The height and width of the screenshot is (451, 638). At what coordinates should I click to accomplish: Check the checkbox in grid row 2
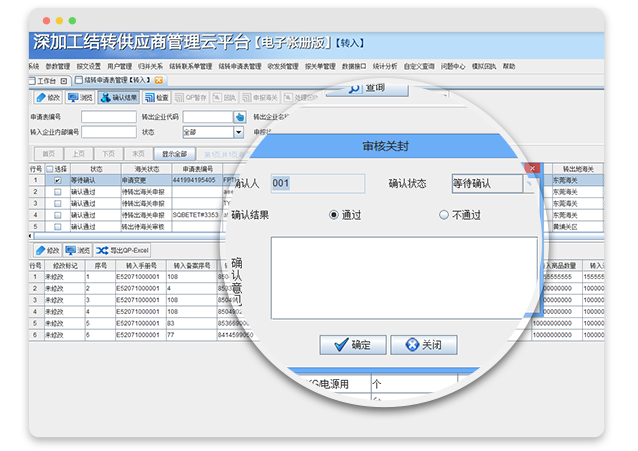click(58, 192)
